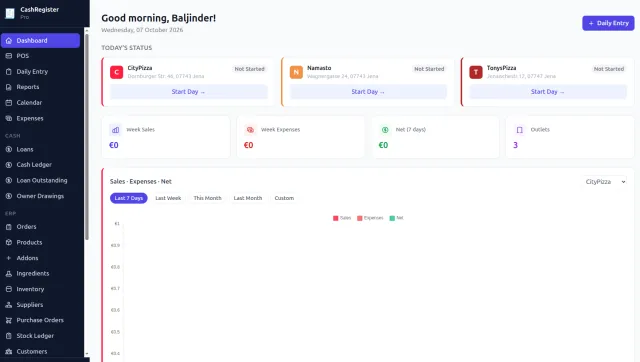Open Dashboard from the sidebar menu
The height and width of the screenshot is (362, 640).
pos(40,40)
